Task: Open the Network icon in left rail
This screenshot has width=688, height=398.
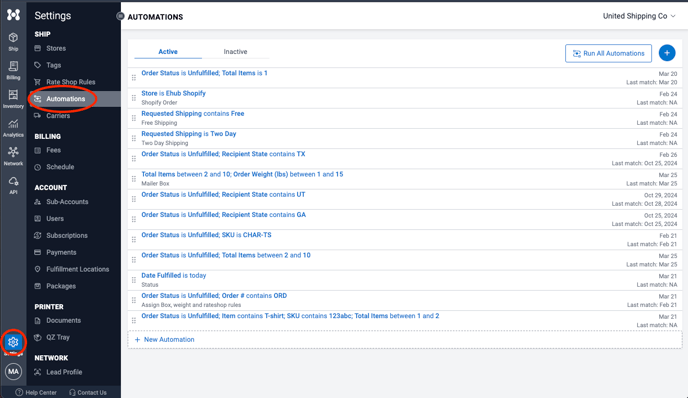Action: [13, 156]
